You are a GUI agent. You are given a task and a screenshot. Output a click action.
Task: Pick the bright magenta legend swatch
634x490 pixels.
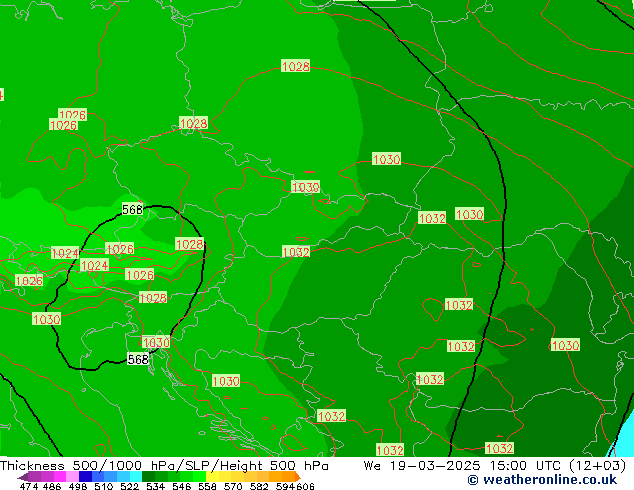point(59,477)
